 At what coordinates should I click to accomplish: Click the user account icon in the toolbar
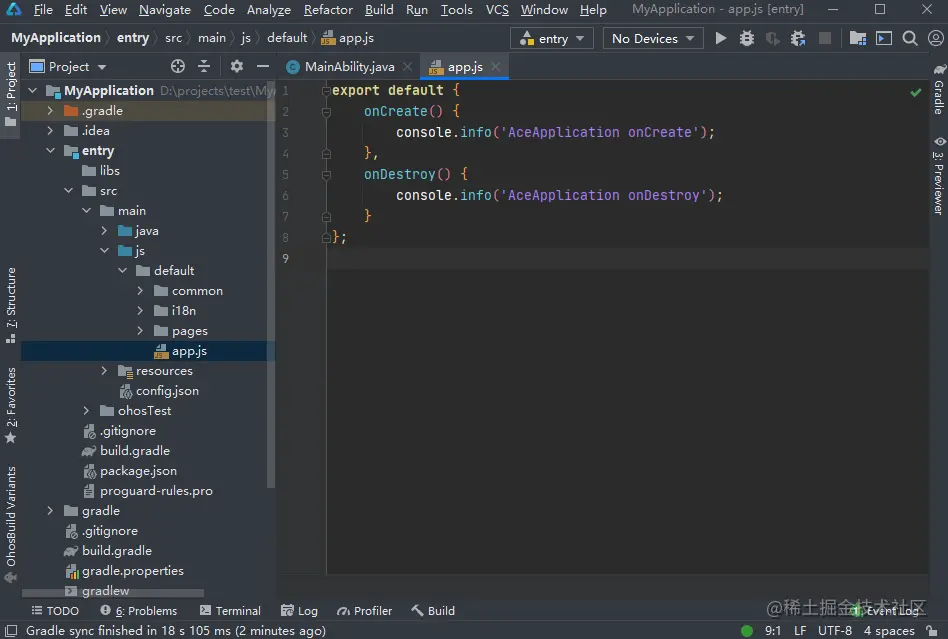[x=935, y=38]
